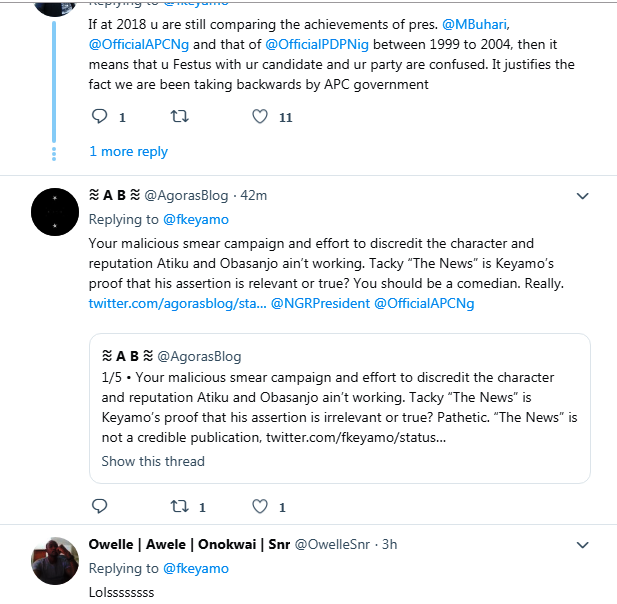The width and height of the screenshot is (617, 604).
Task: Follow the twitter.com/agorasblog/sta... link
Action: click(177, 303)
